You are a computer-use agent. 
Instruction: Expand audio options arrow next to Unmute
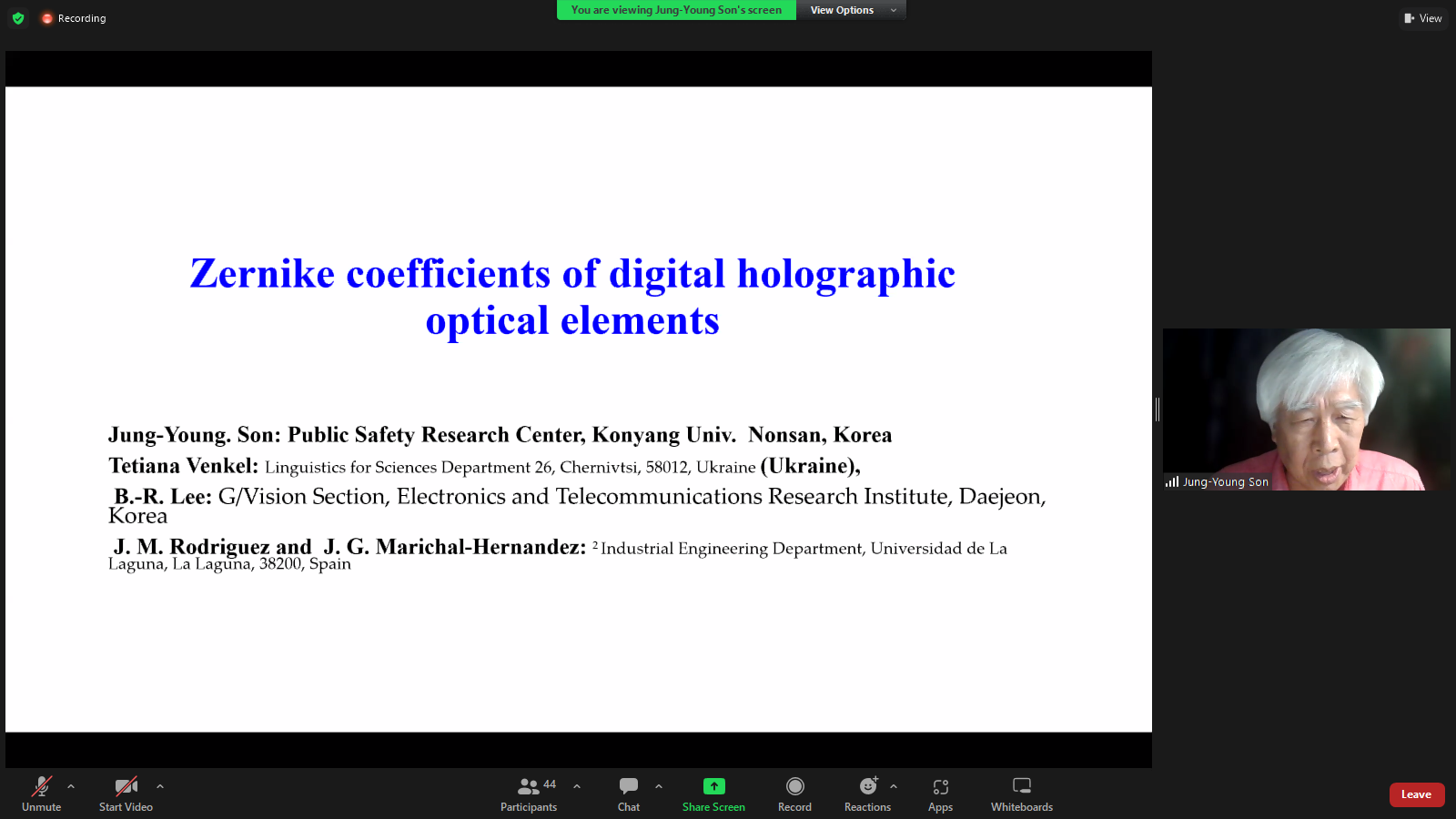[x=71, y=786]
